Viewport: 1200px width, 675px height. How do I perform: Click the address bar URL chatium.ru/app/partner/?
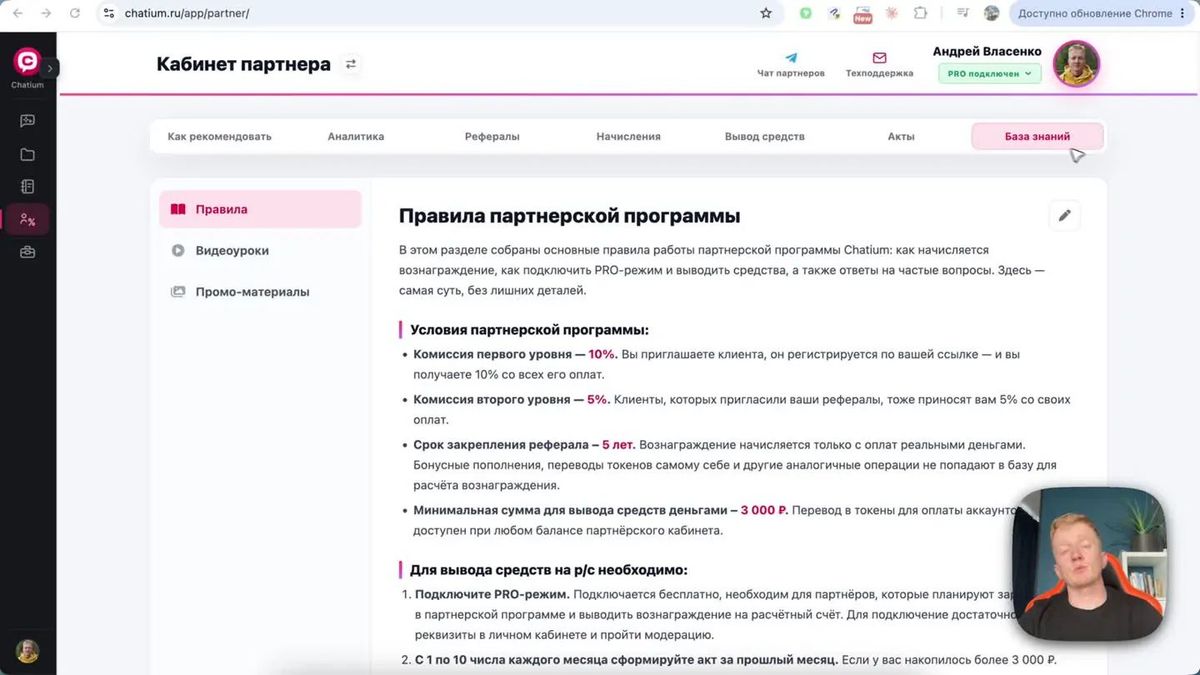(187, 13)
